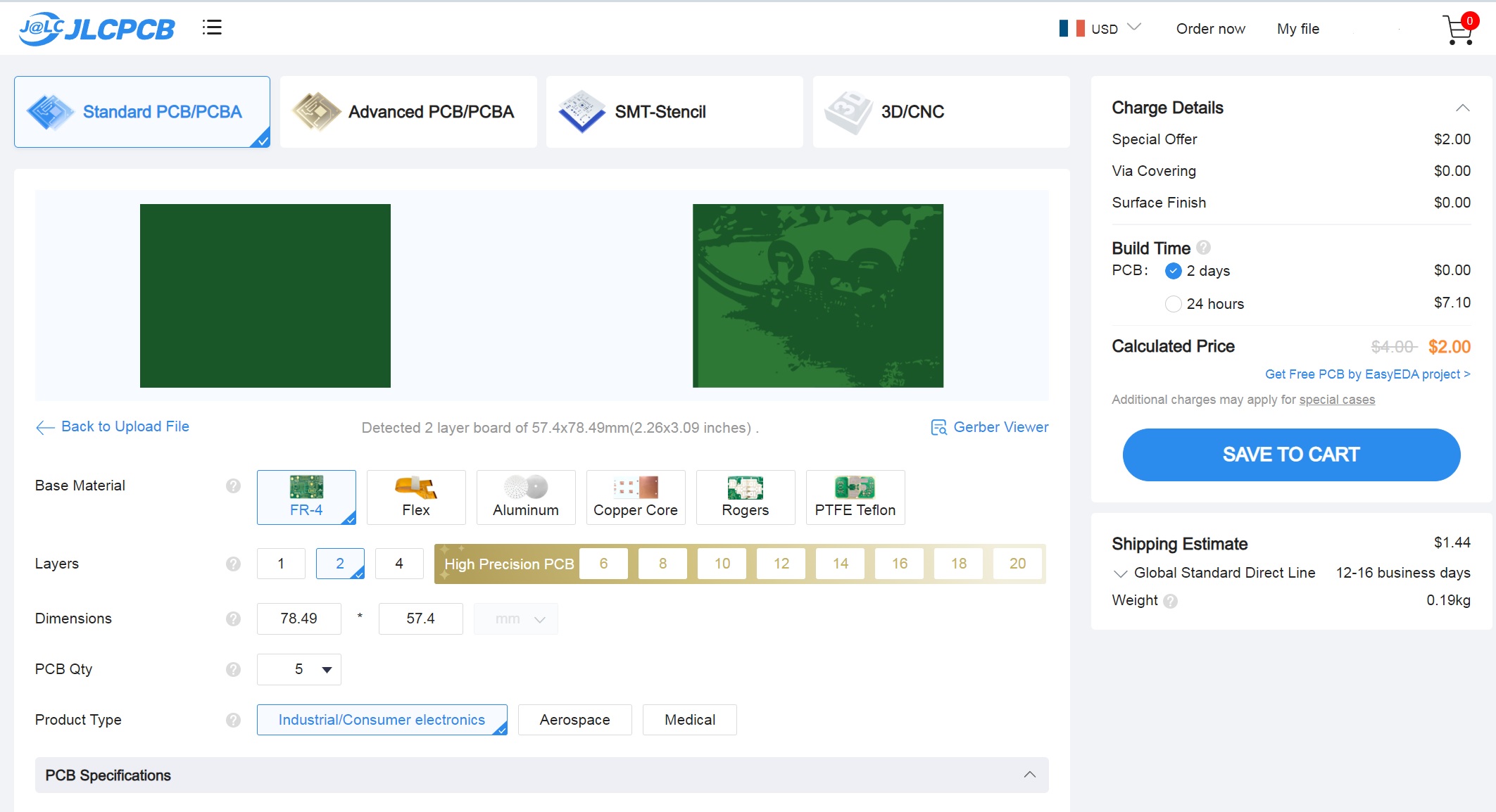Click the Gerber Viewer icon
Viewport: 1496px width, 812px height.
[938, 428]
